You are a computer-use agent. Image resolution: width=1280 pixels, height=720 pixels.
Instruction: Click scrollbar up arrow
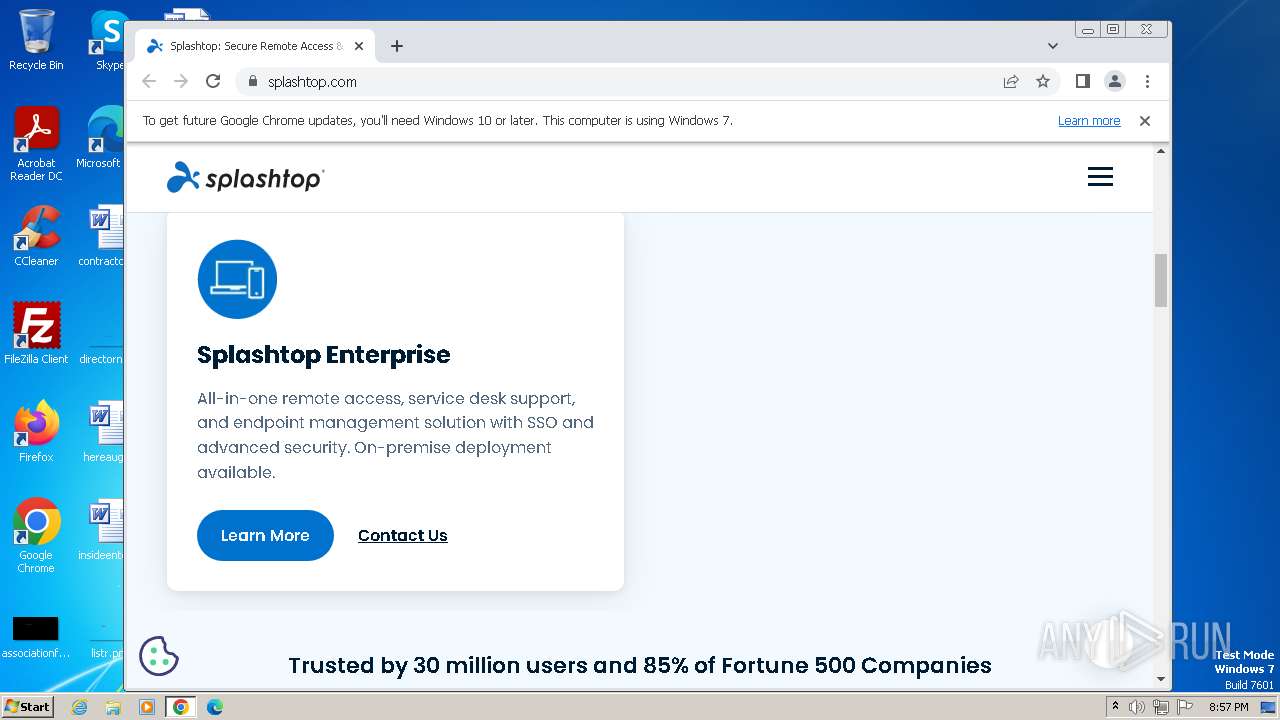(1161, 151)
